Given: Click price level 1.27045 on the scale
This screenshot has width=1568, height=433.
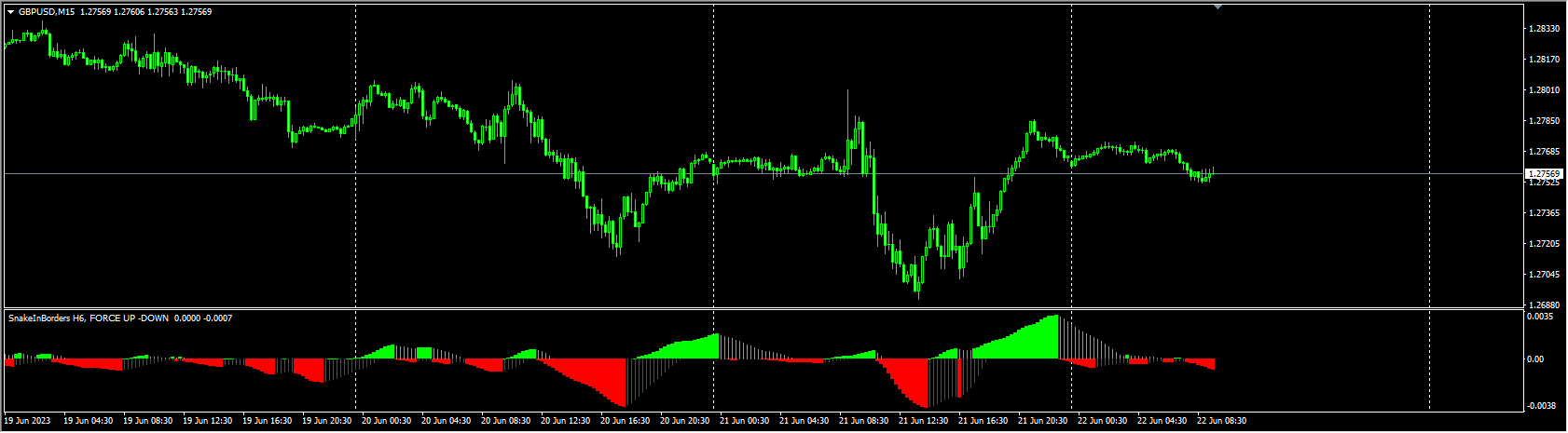Looking at the screenshot, I should point(1546,275).
